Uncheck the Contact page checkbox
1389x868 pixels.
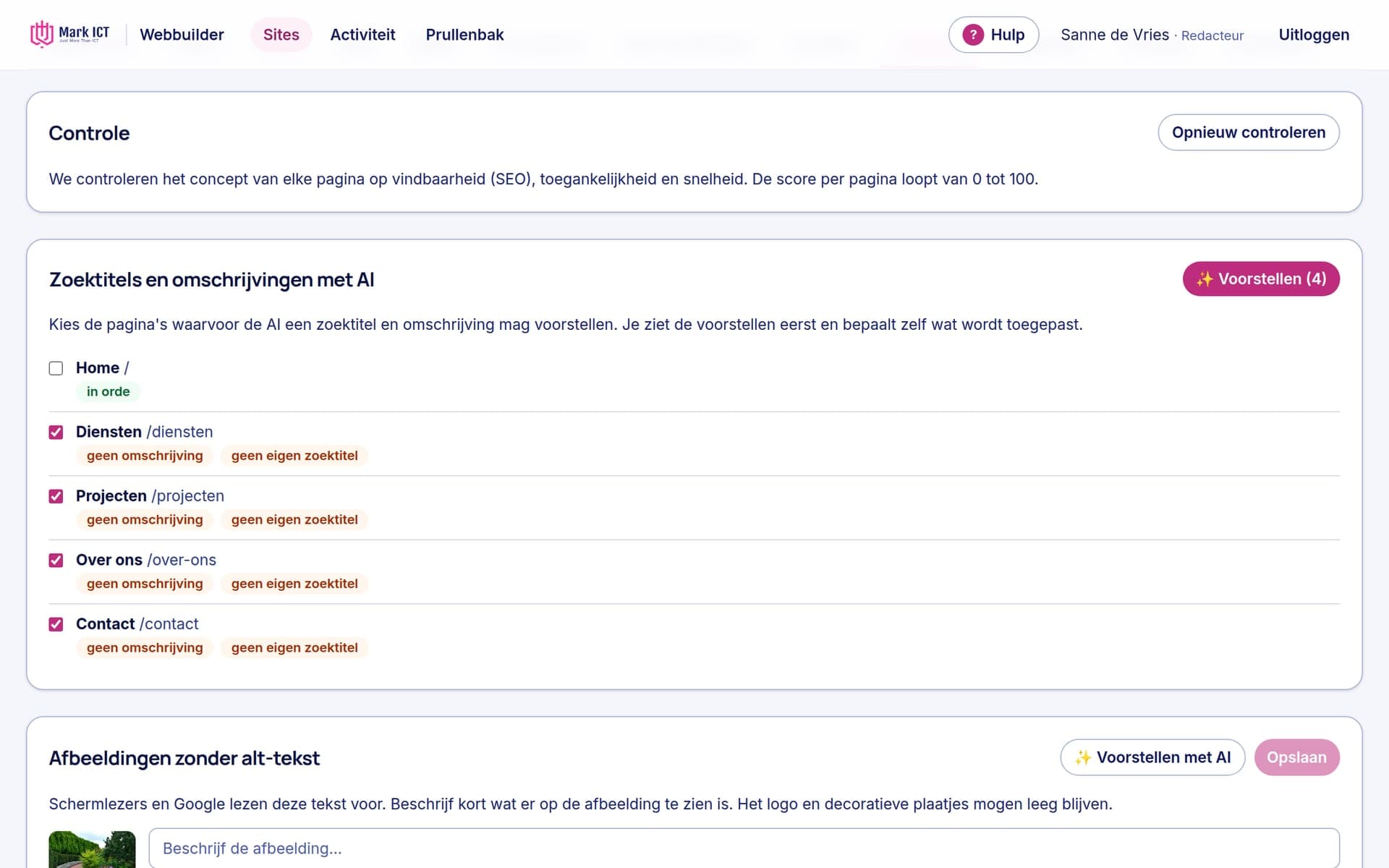click(56, 624)
